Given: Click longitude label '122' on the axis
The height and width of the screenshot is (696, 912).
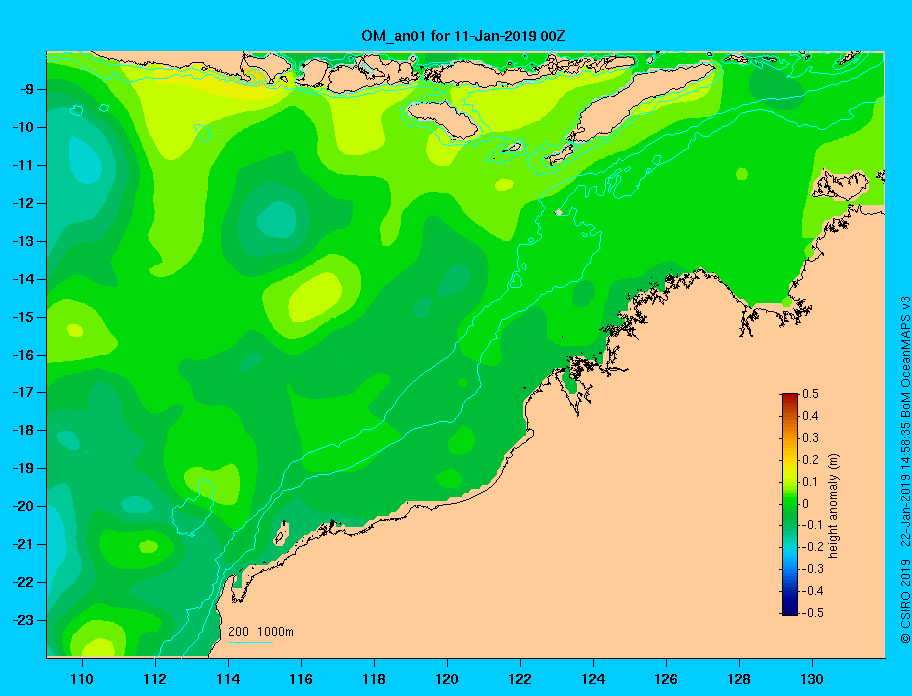Looking at the screenshot, I should tap(520, 679).
